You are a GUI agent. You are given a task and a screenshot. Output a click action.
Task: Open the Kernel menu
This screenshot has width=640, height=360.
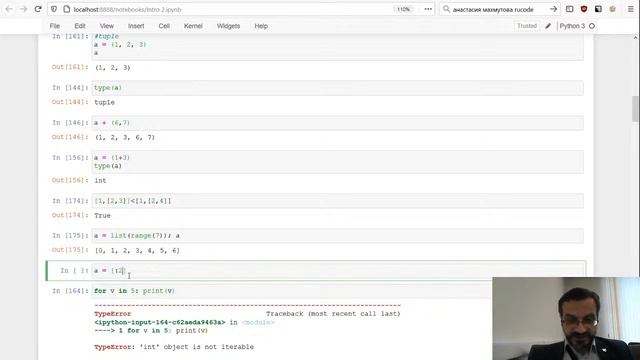(193, 26)
